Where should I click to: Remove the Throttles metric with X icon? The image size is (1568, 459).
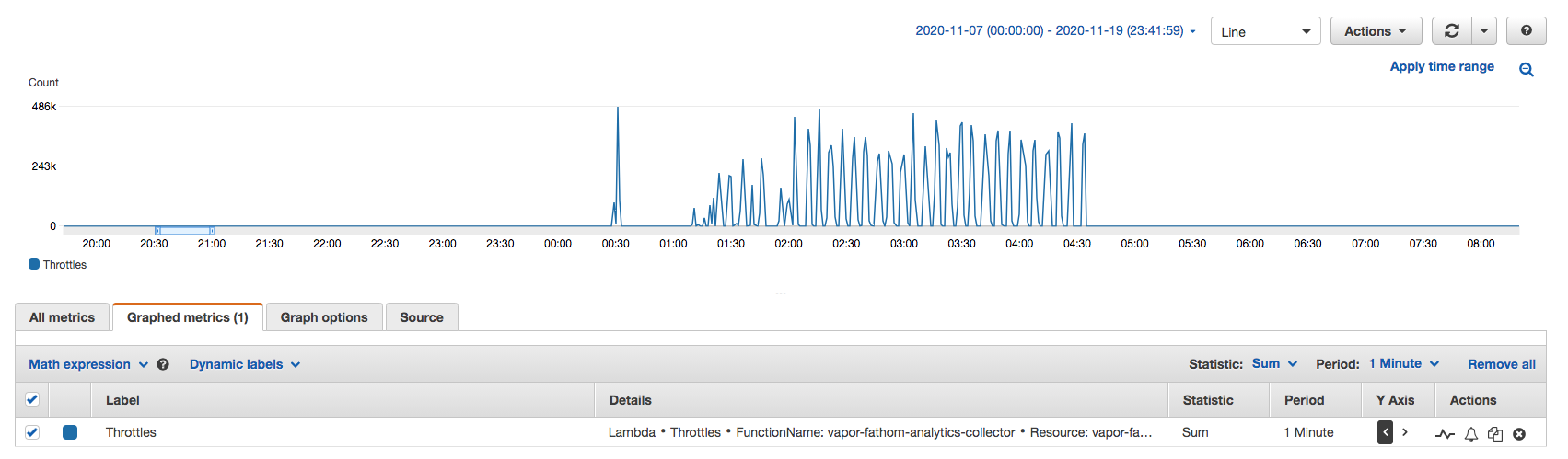coord(1519,433)
